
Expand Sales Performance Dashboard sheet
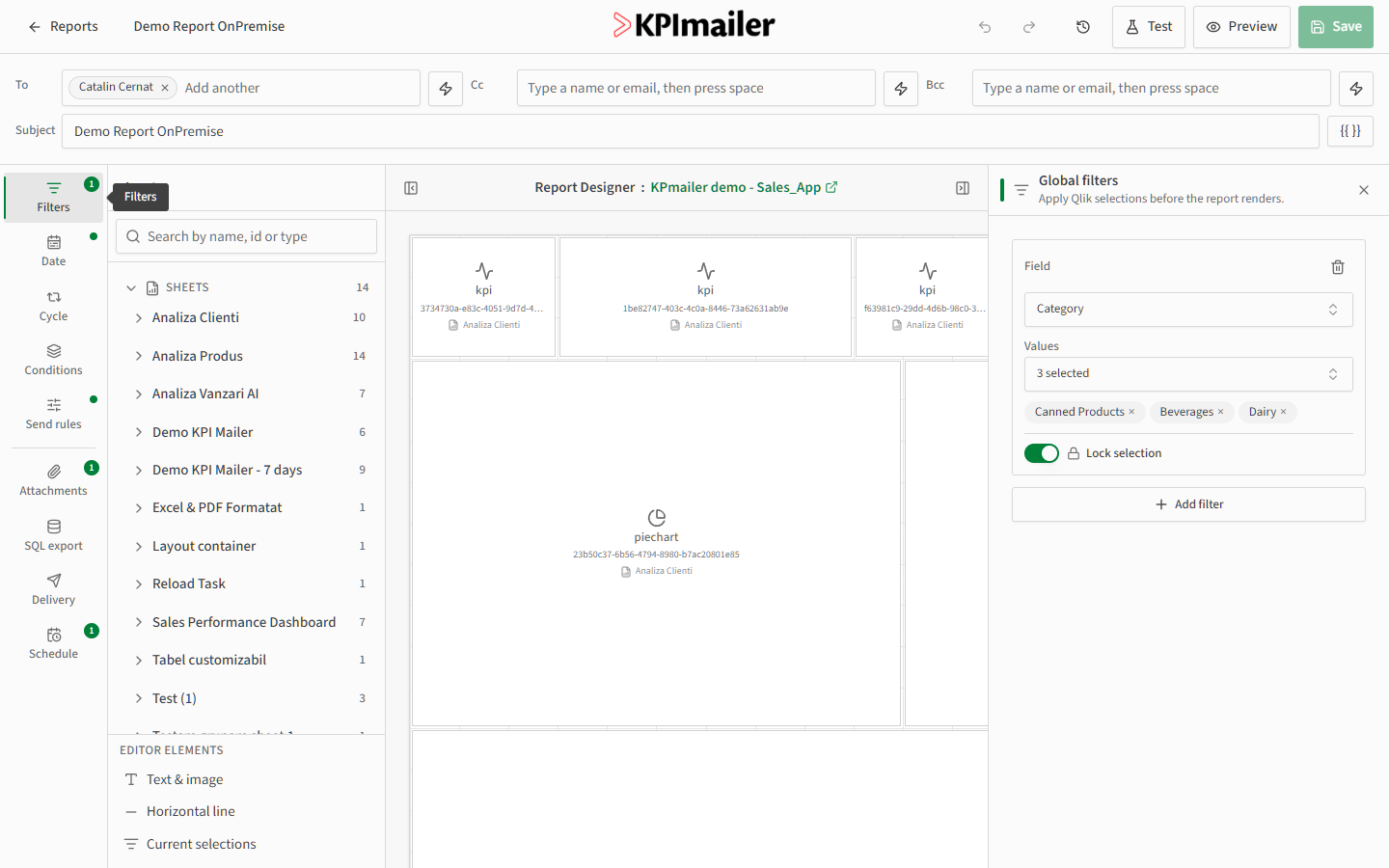click(139, 623)
